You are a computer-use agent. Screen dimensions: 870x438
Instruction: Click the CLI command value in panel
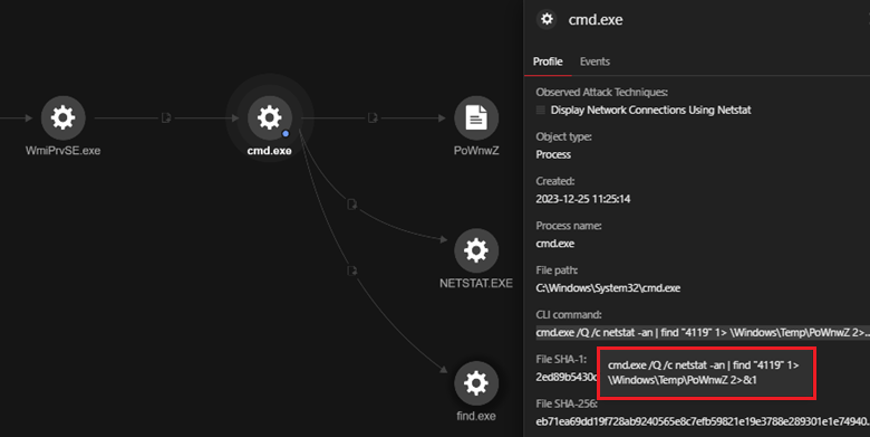point(700,333)
